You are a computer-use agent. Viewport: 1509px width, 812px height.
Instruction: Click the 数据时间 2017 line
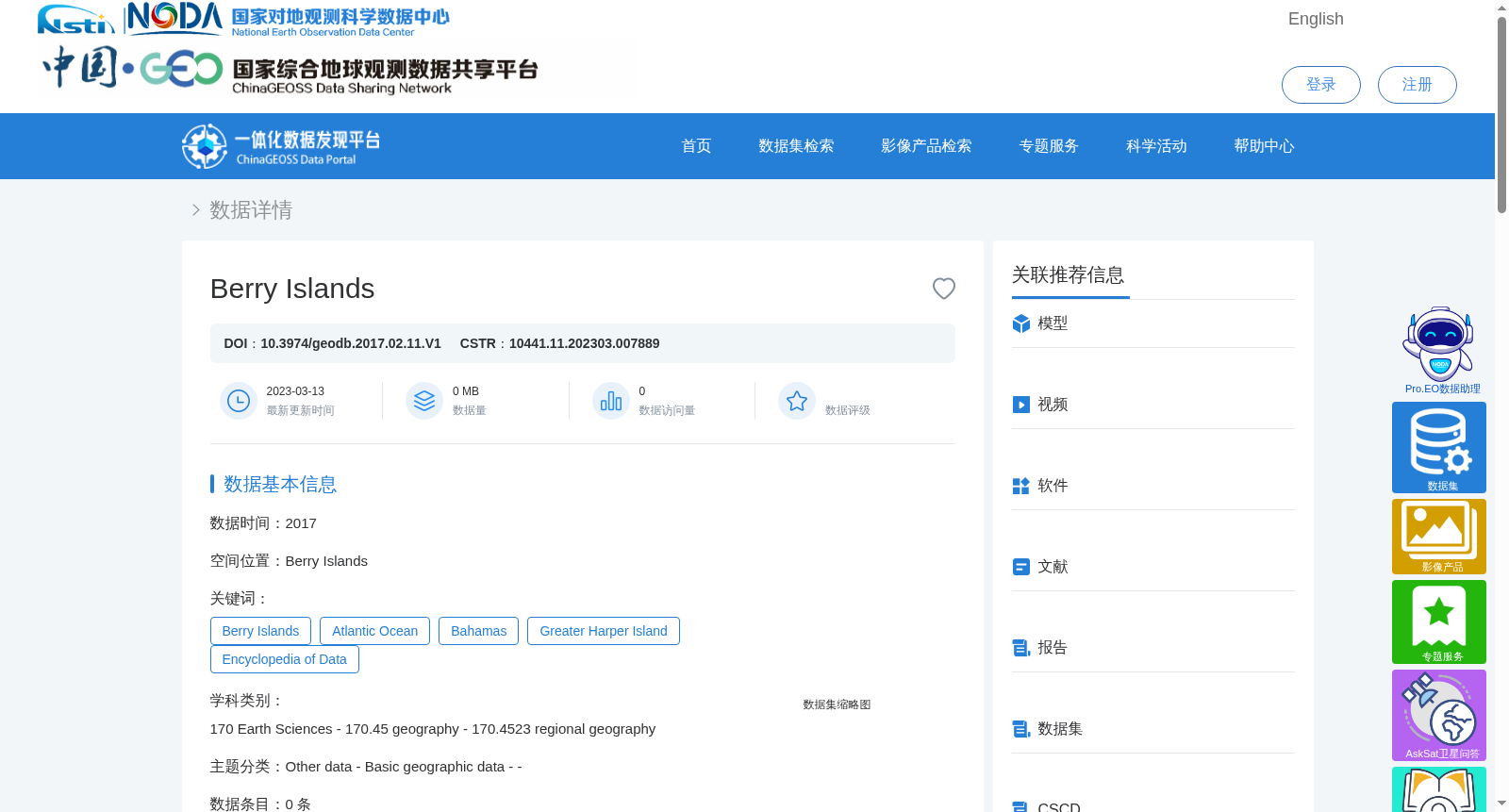coord(263,523)
